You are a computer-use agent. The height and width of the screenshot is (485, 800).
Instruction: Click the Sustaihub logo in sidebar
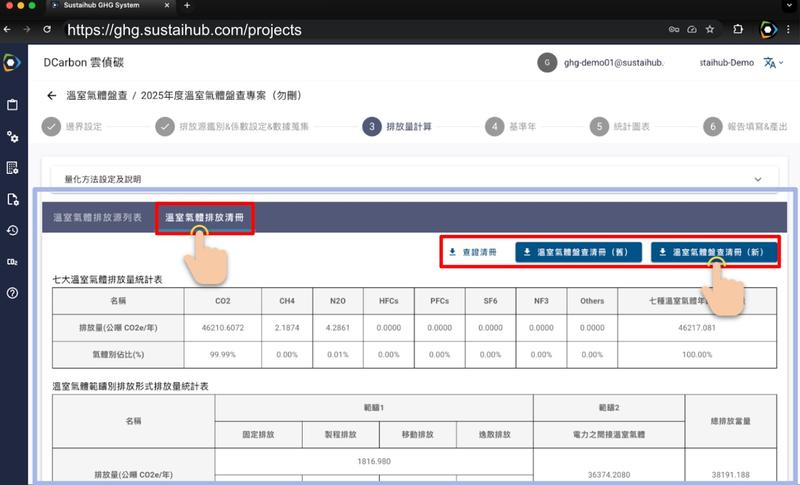pyautogui.click(x=11, y=62)
